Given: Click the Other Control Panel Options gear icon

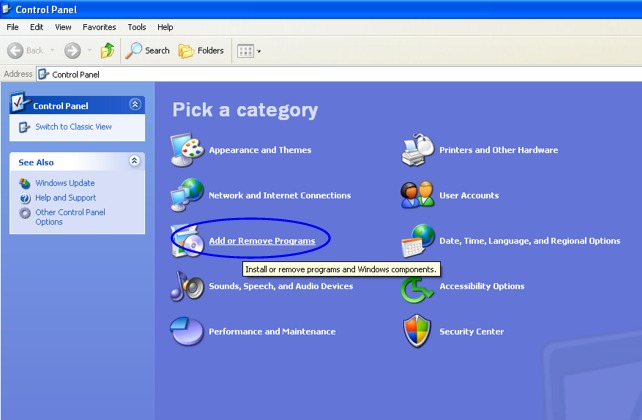Looking at the screenshot, I should [x=25, y=213].
